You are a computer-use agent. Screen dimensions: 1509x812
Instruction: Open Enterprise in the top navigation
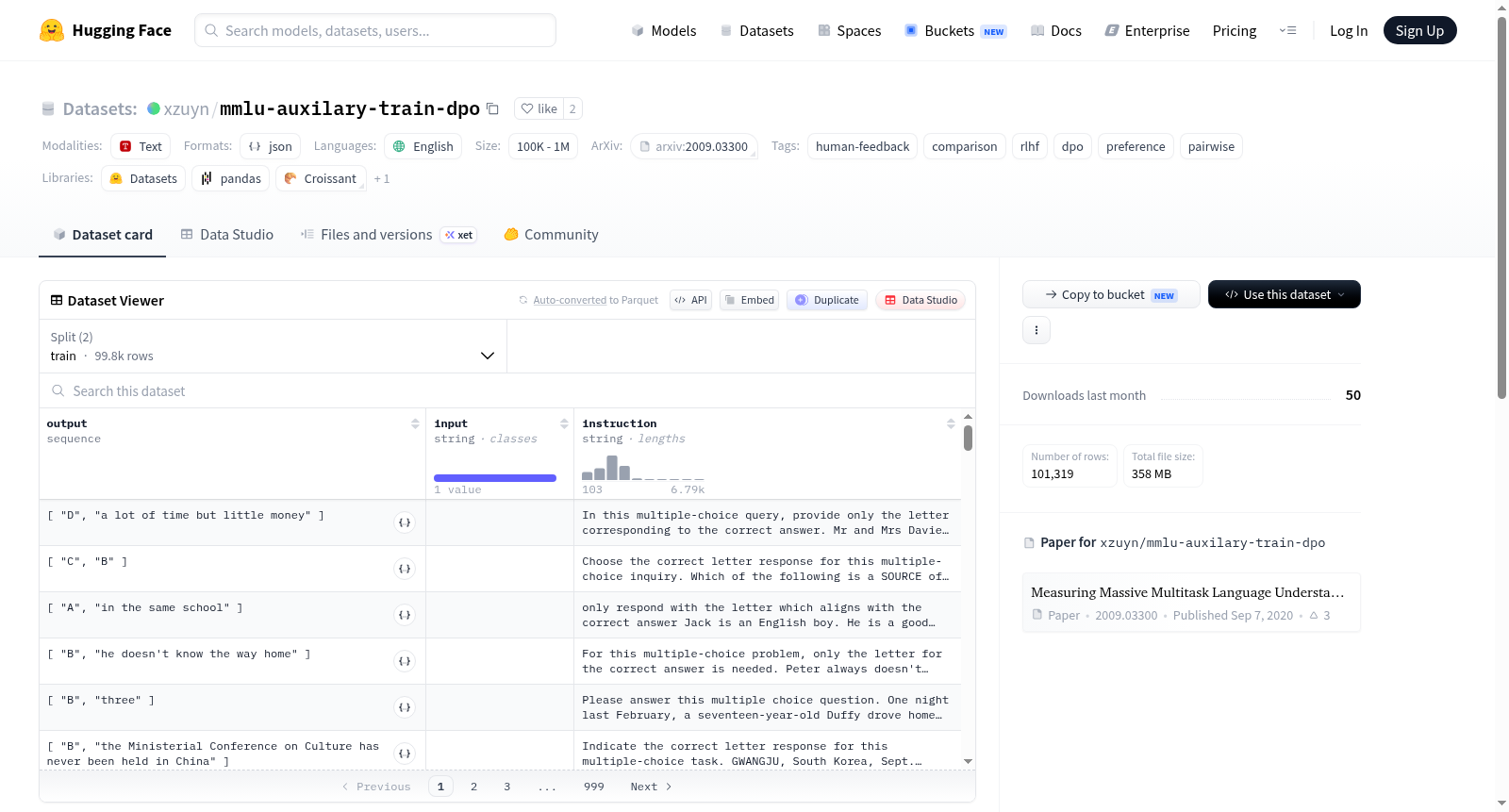pyautogui.click(x=1148, y=30)
